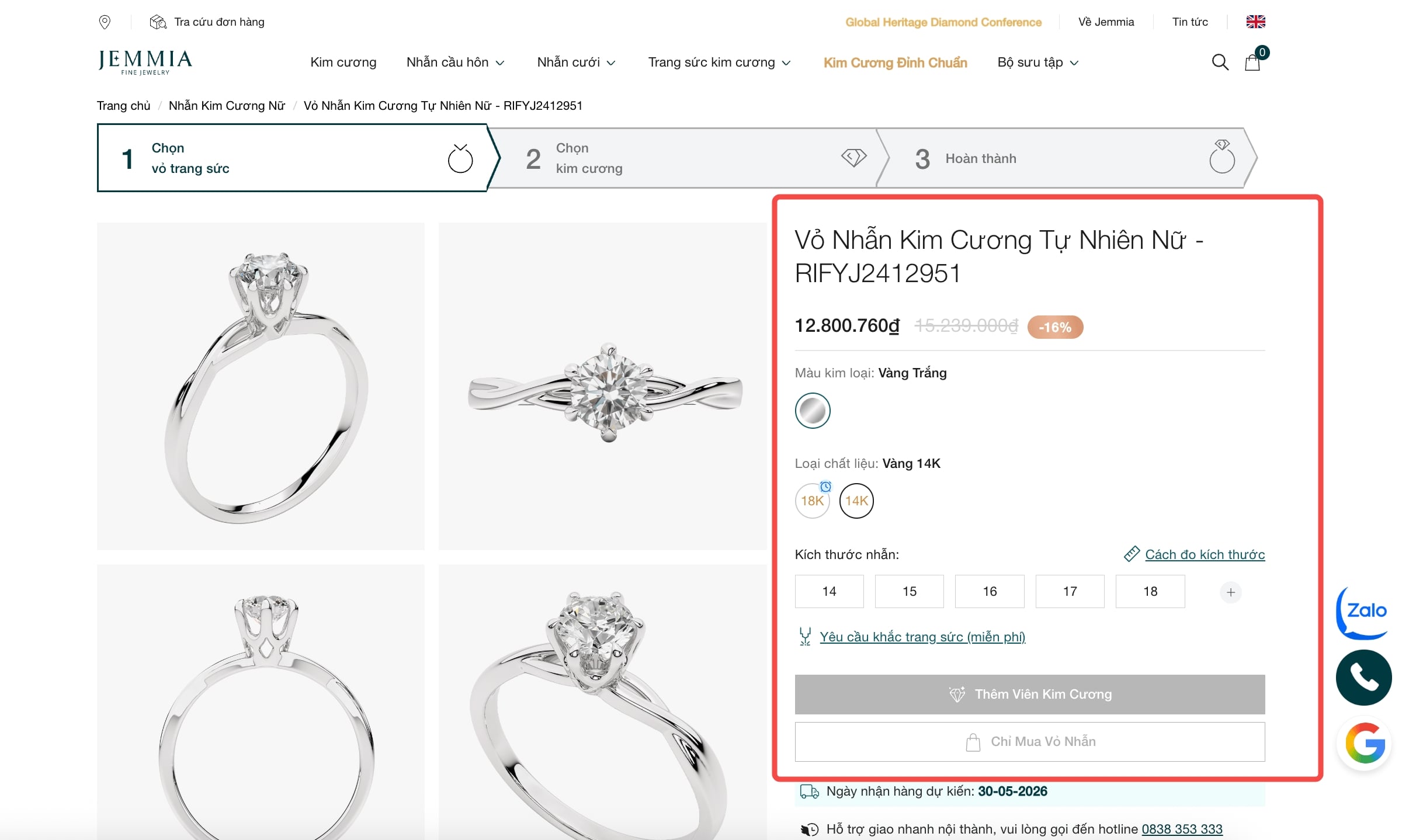Open the search magnifier icon
This screenshot has height=840, width=1402.
(1220, 62)
